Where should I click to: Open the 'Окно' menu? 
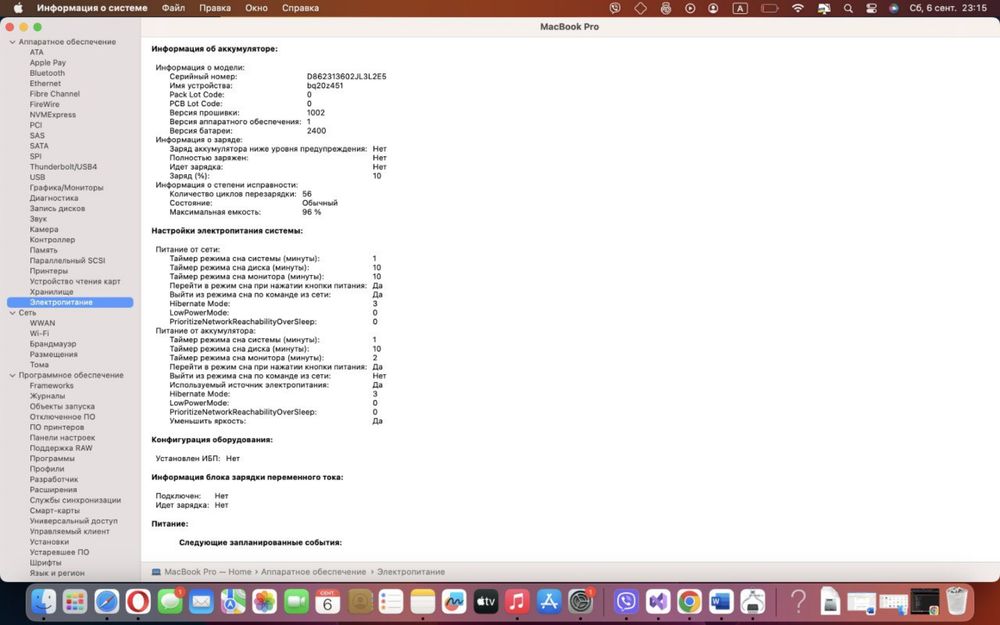point(256,8)
